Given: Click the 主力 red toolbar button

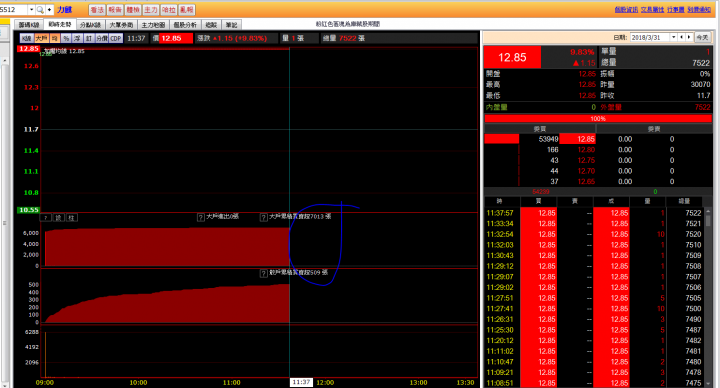Looking at the screenshot, I should click(151, 10).
